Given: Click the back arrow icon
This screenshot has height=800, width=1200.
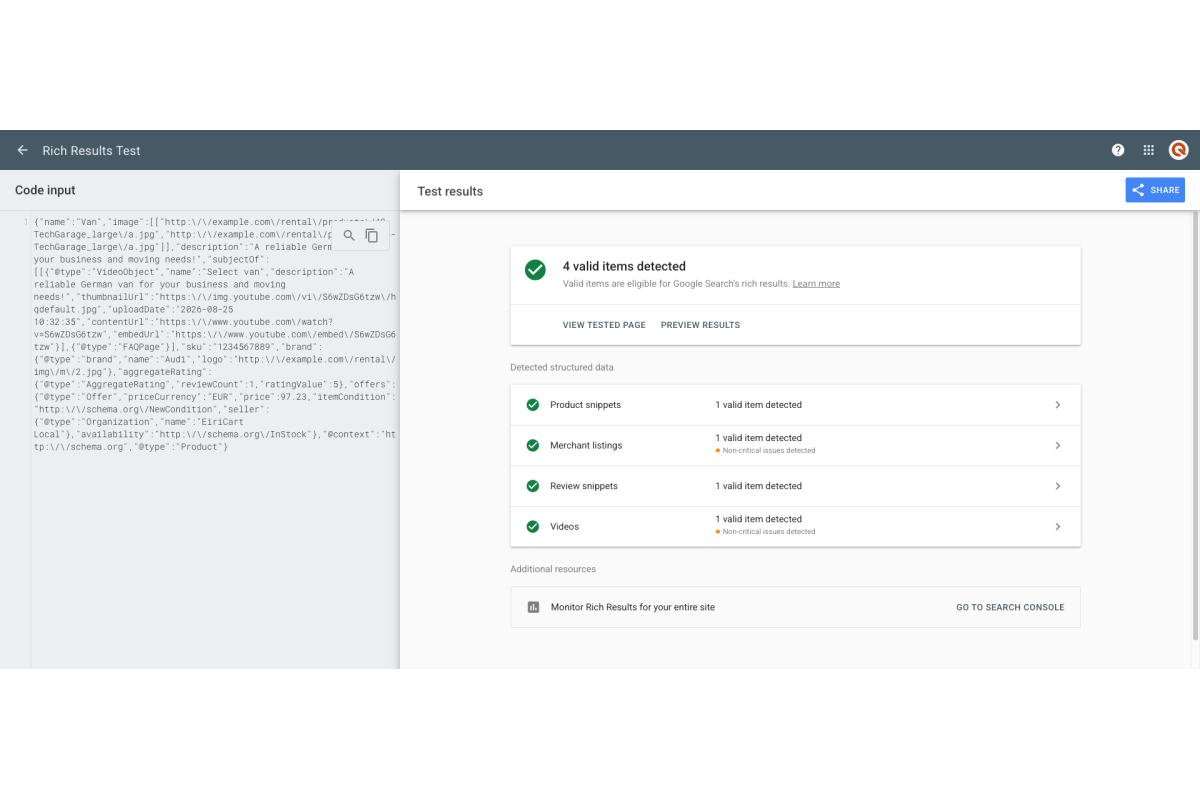Looking at the screenshot, I should (x=22, y=150).
